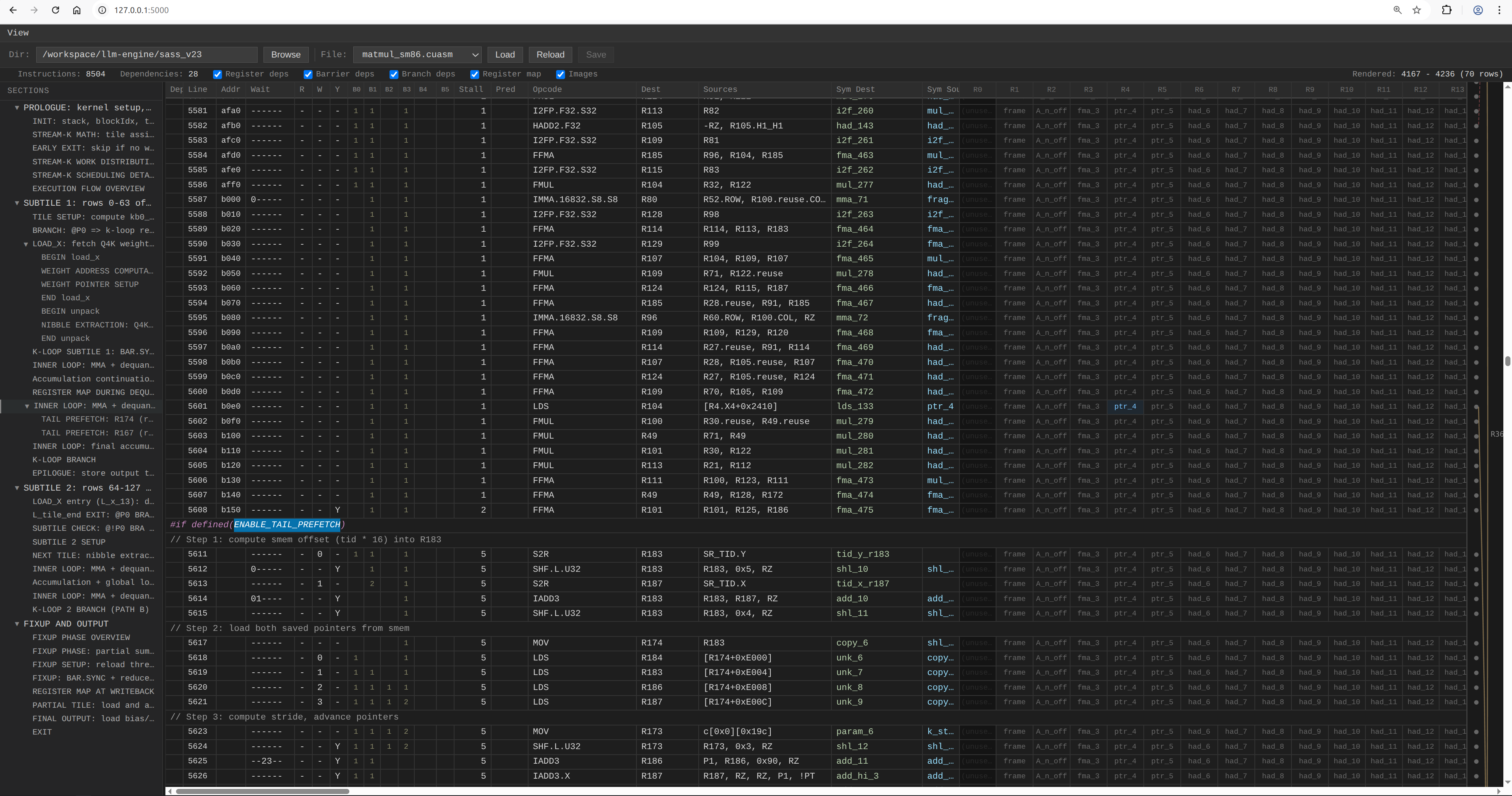The image size is (1512, 796).
Task: Open the browser profile avatar icon
Action: [1478, 10]
